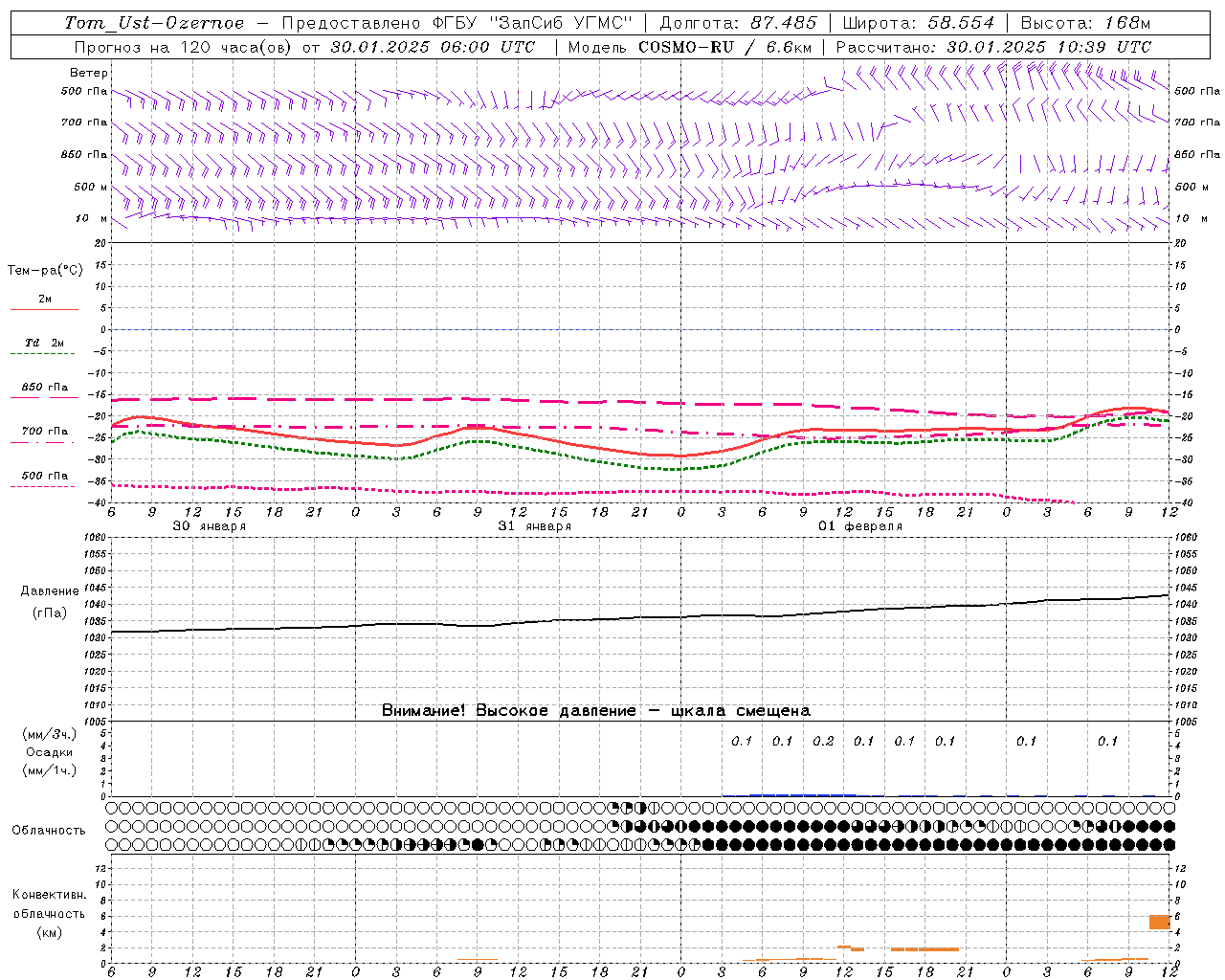Click the 500 гПа temperature legend entry
Viewport: 1225px width, 980px height.
pyautogui.click(x=44, y=476)
